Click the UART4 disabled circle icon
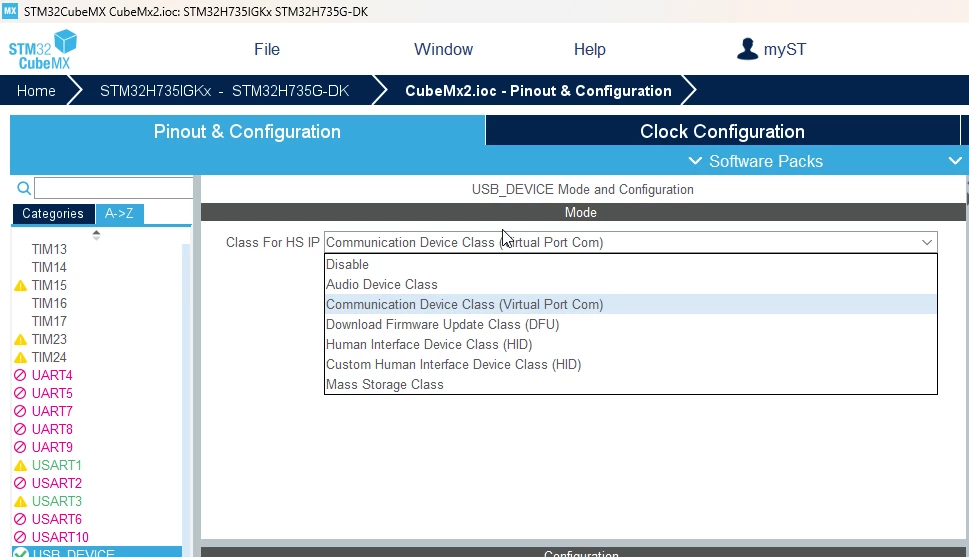 (x=20, y=375)
